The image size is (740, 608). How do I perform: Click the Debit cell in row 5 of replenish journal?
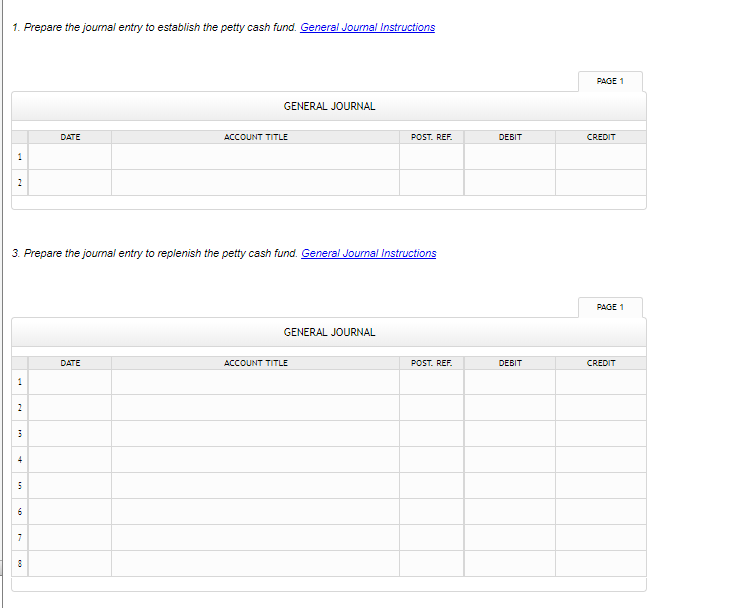[x=510, y=486]
